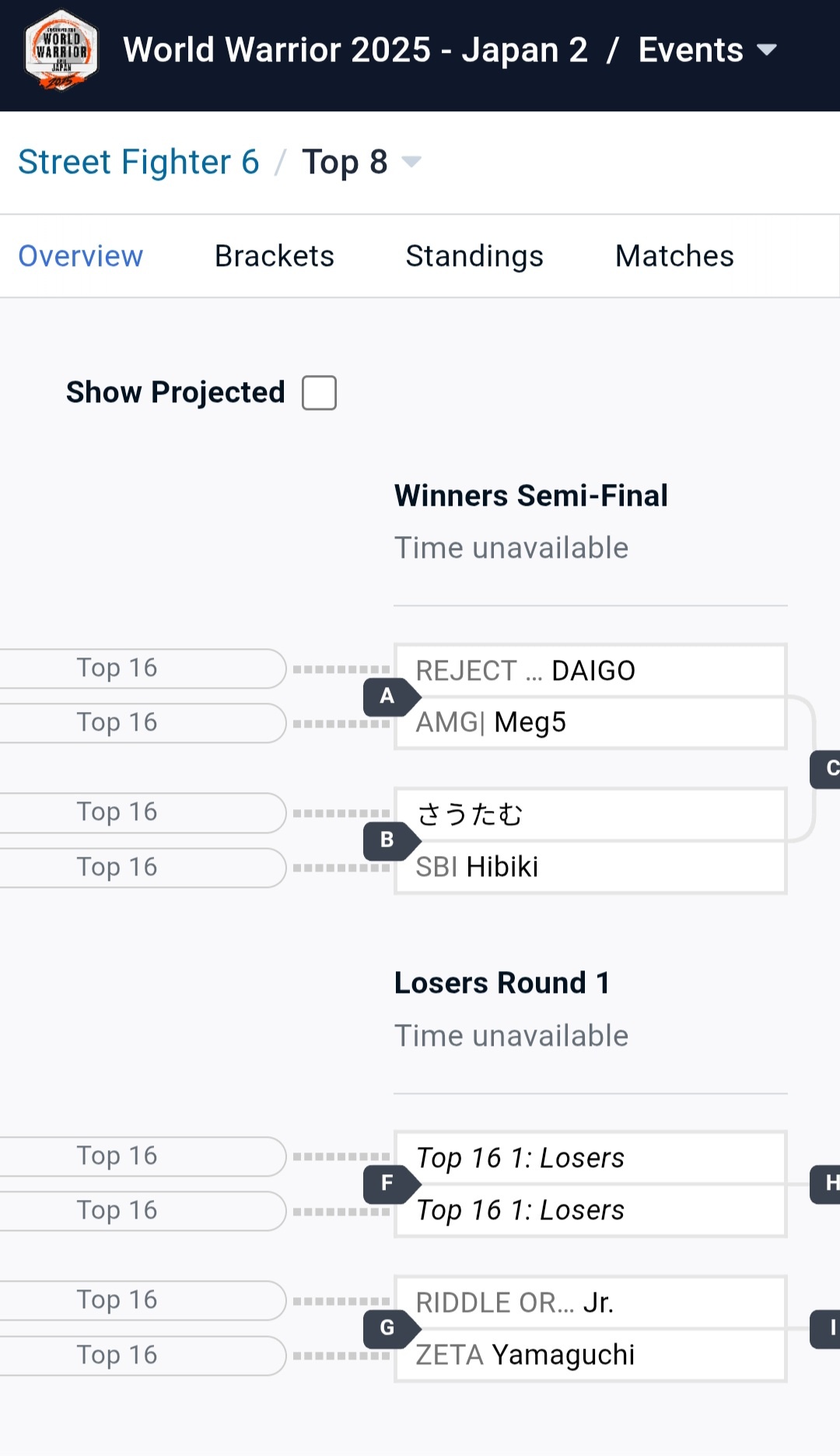
Task: Click match badge F
Action: pyautogui.click(x=388, y=1184)
